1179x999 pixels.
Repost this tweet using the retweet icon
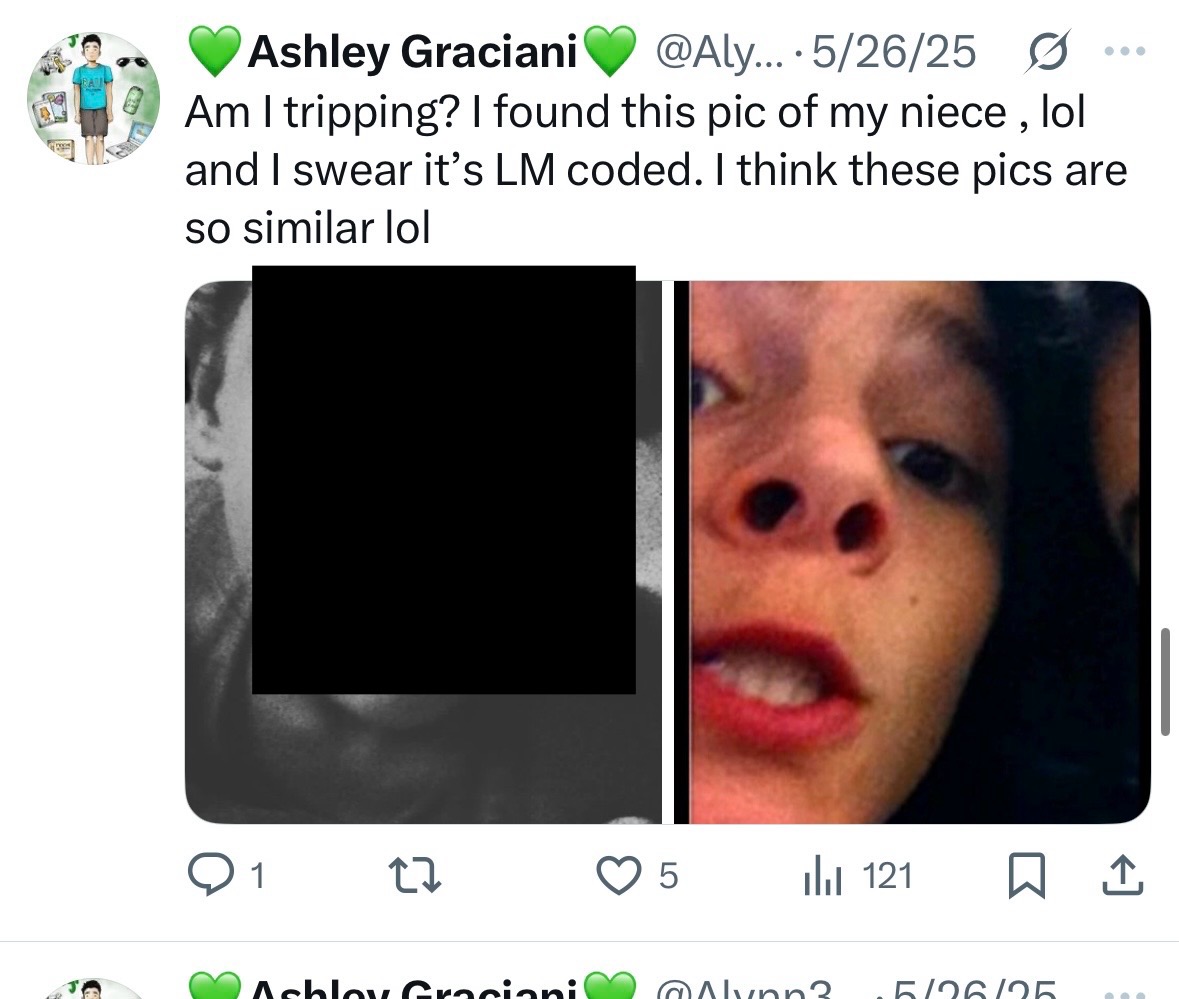pyautogui.click(x=414, y=876)
